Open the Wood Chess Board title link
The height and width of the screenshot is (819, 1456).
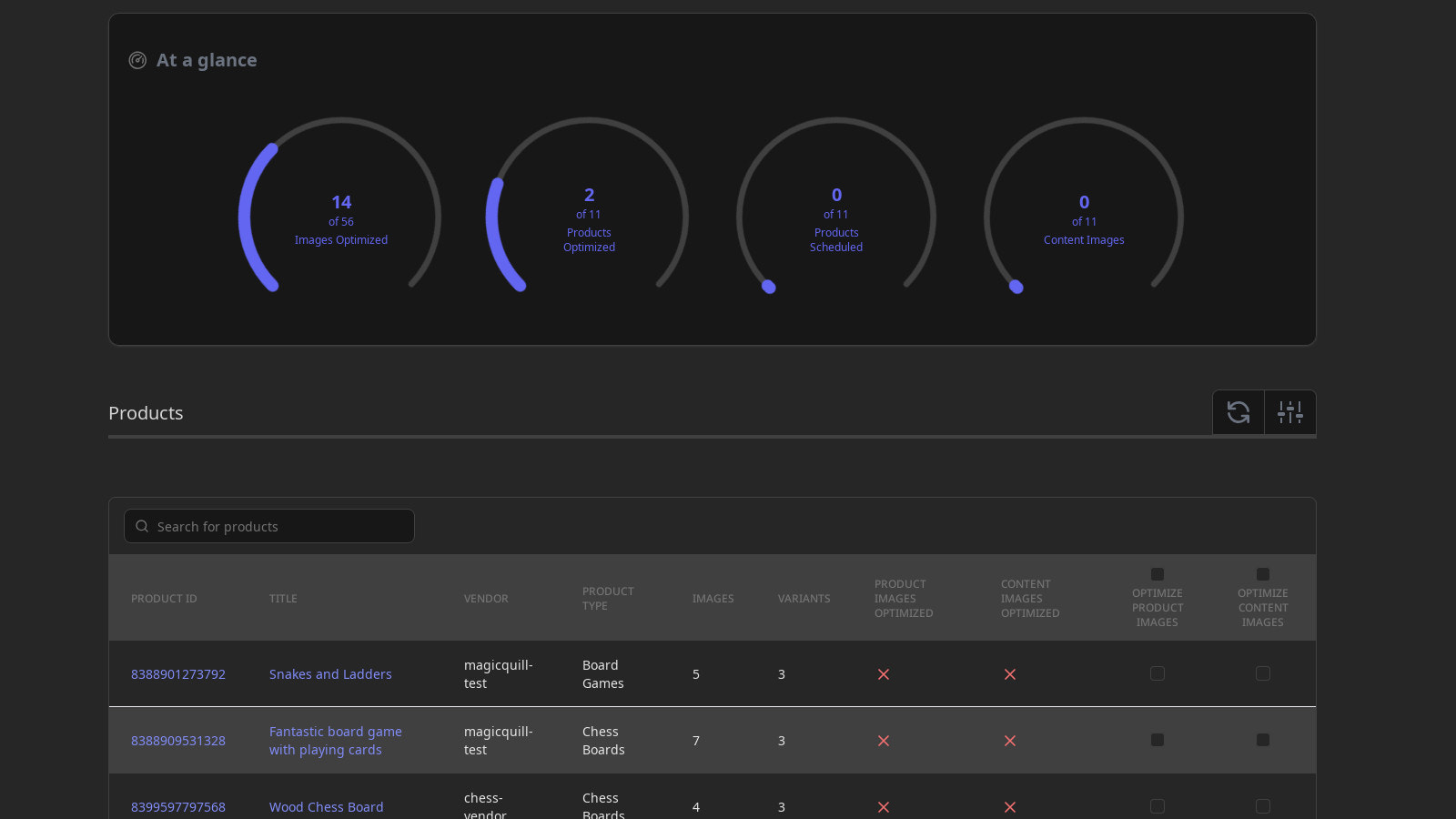coord(326,807)
